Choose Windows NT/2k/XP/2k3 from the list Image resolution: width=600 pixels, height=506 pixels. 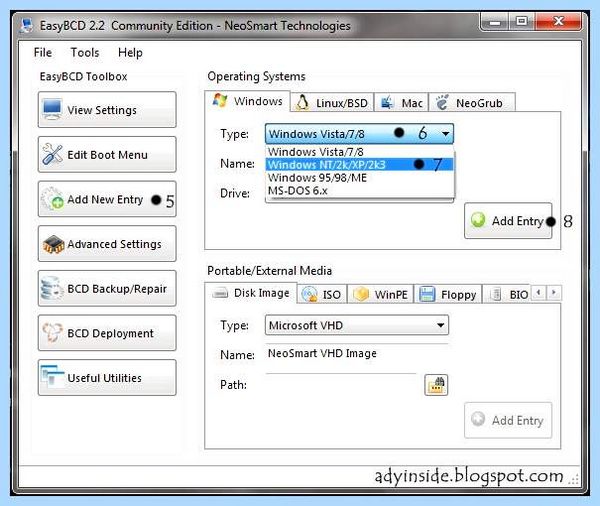click(x=359, y=165)
